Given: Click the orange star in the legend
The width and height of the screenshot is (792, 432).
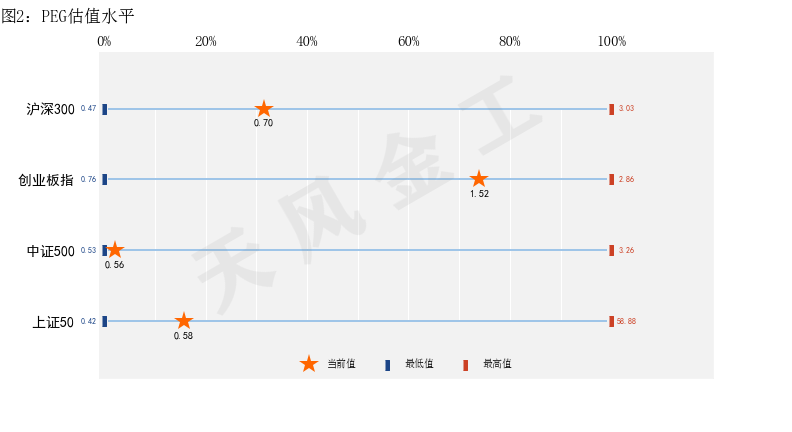Looking at the screenshot, I should (309, 364).
